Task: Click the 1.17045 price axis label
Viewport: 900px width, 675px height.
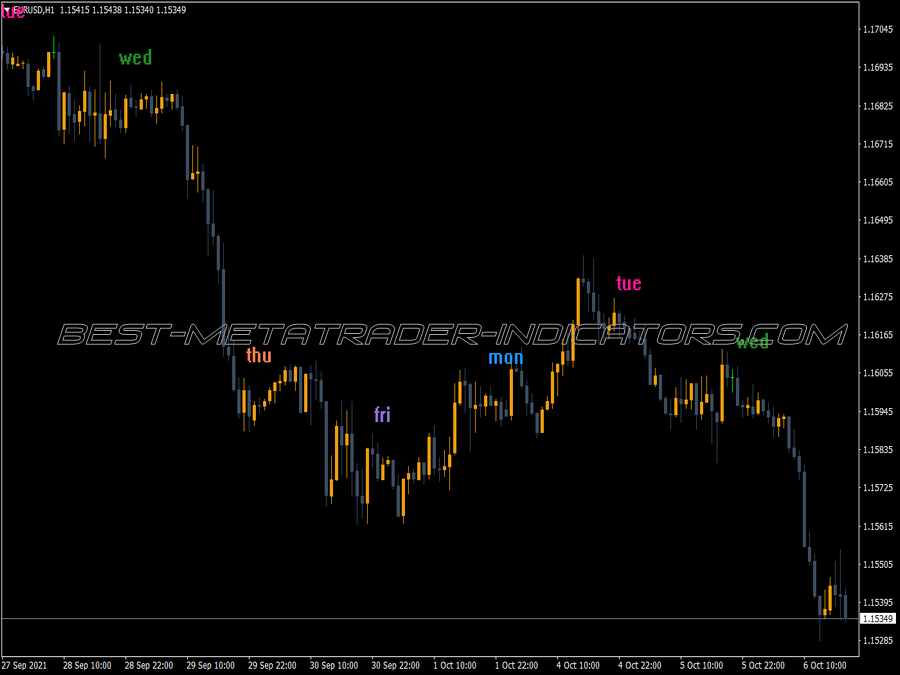Action: [878, 29]
